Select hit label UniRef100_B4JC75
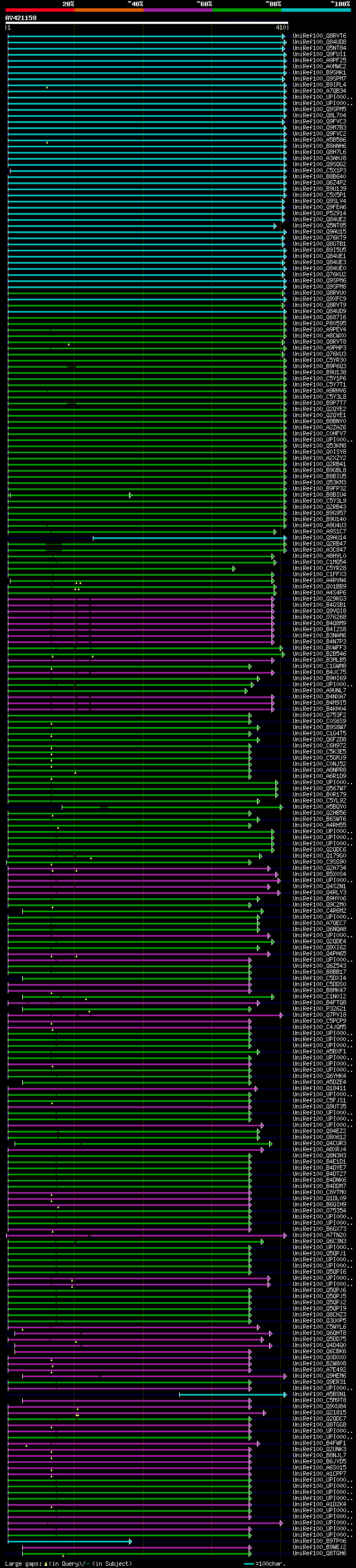This screenshot has height=1568, width=356. (319, 672)
